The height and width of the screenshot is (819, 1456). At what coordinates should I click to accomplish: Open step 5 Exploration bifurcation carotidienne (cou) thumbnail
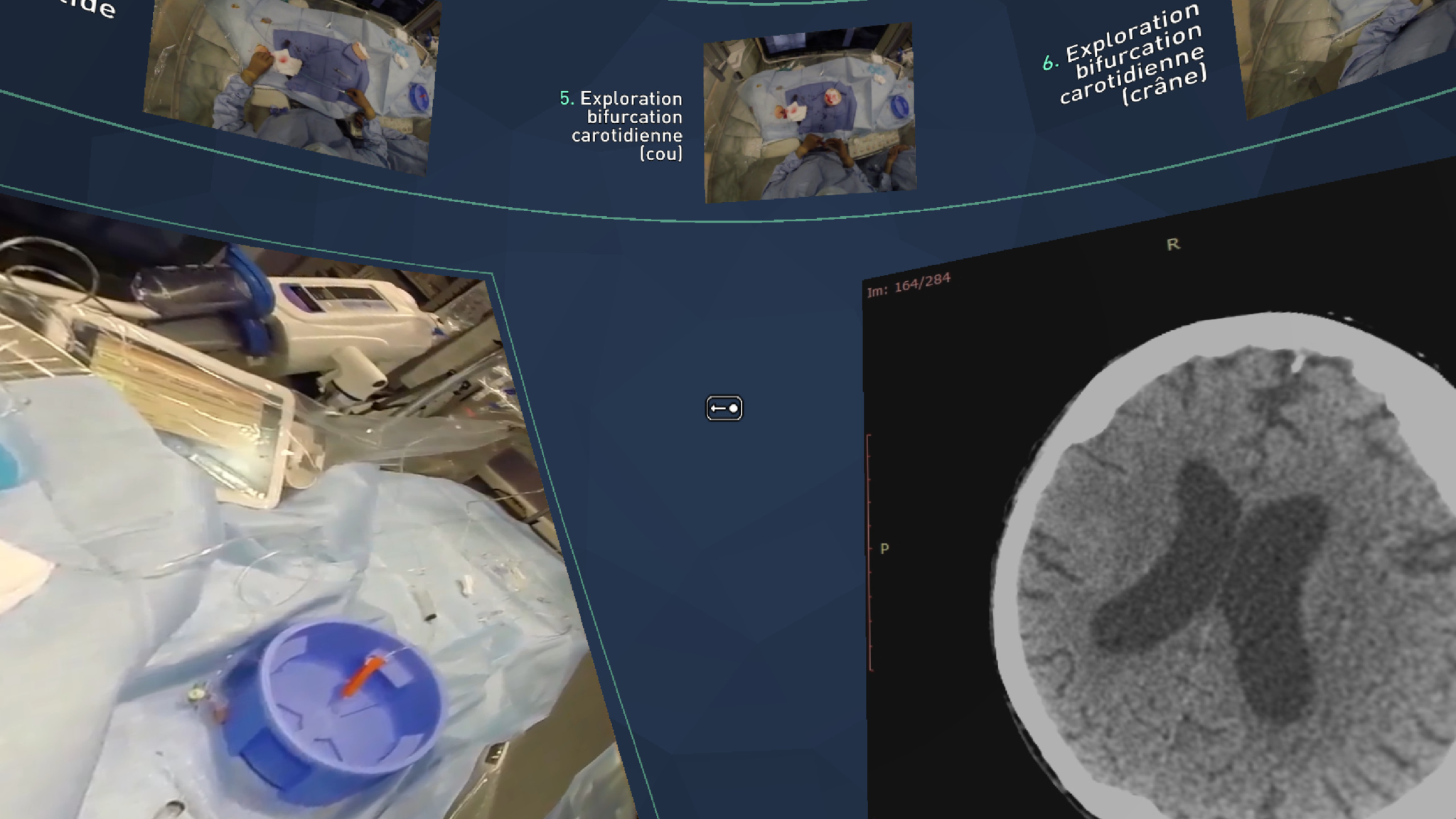[x=809, y=113]
